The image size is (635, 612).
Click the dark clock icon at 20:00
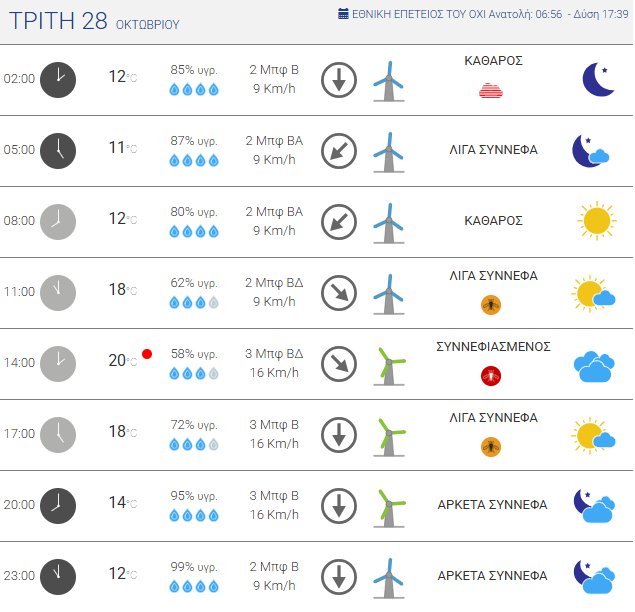58,505
